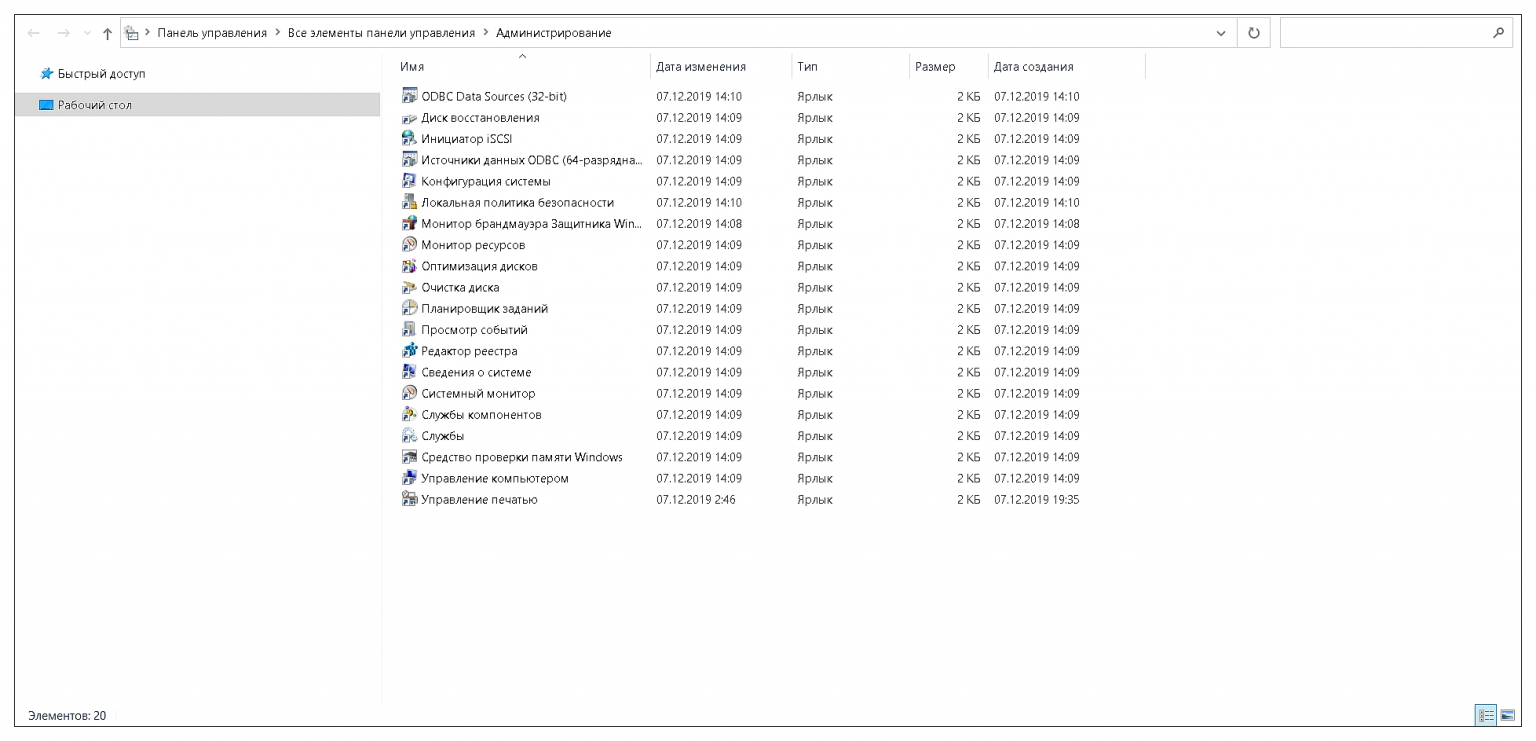The width and height of the screenshot is (1536, 741).
Task: Click creation date of Локальная политика безопасности
Action: tap(1037, 203)
